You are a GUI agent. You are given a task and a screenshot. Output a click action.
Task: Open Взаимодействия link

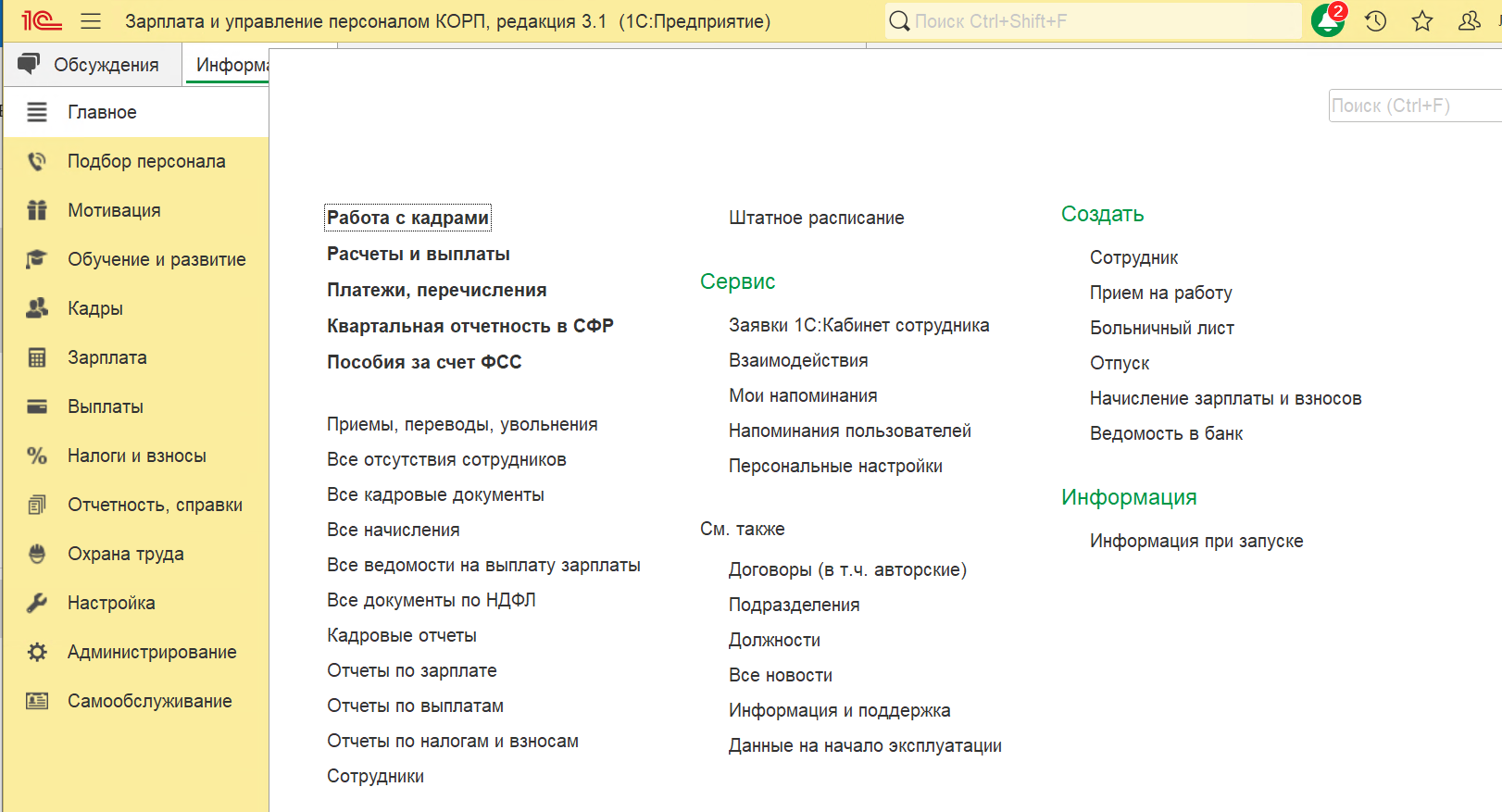click(x=798, y=360)
